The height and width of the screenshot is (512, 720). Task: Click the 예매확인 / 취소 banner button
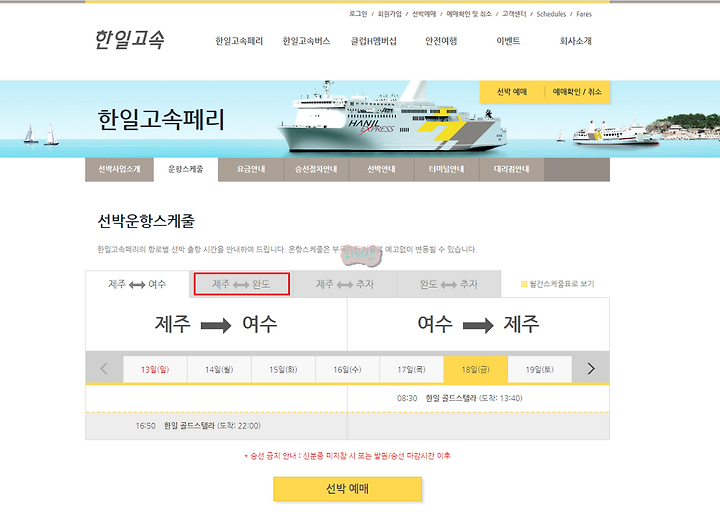coord(577,92)
